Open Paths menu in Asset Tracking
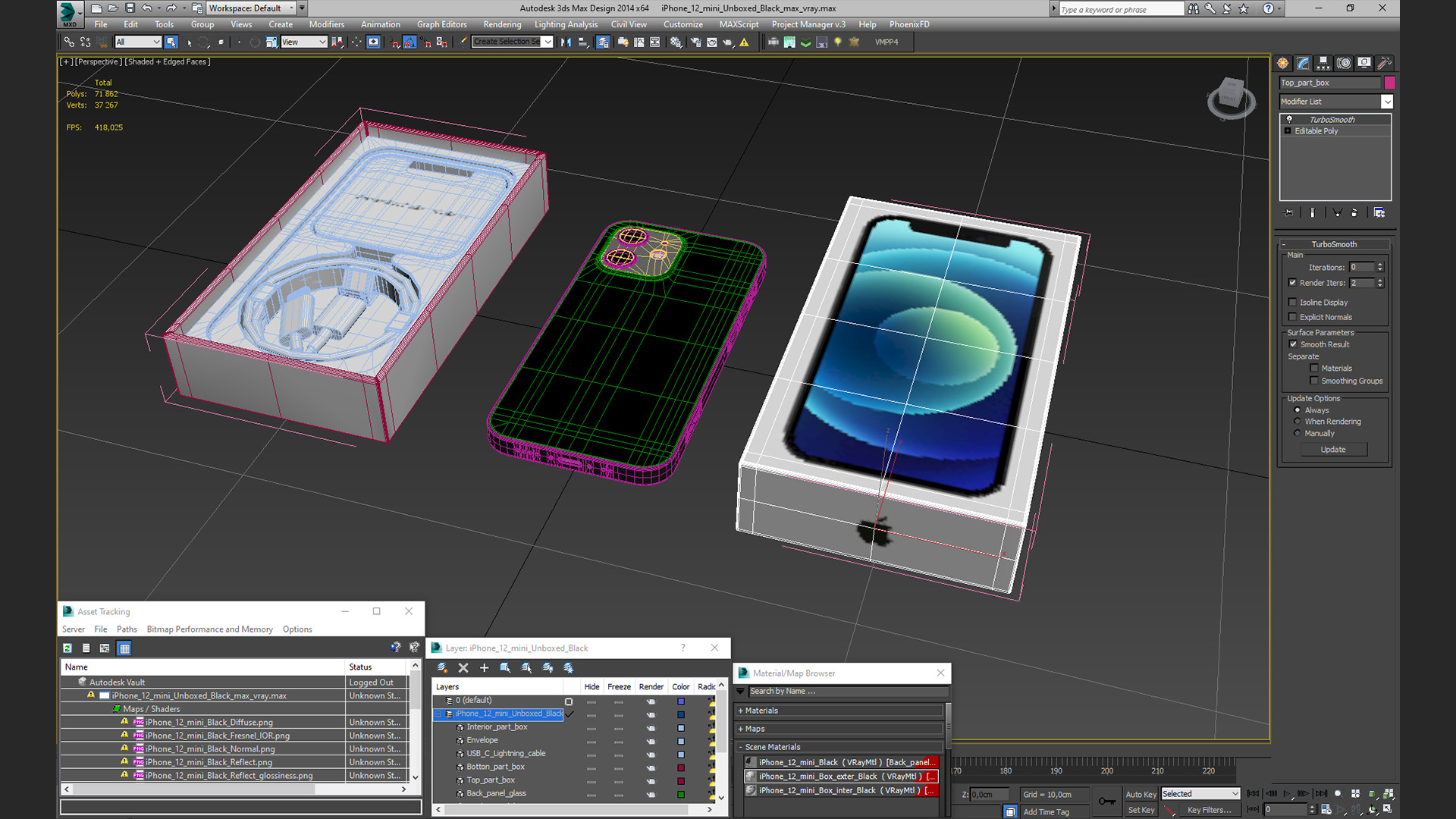1456x819 pixels. [x=127, y=629]
